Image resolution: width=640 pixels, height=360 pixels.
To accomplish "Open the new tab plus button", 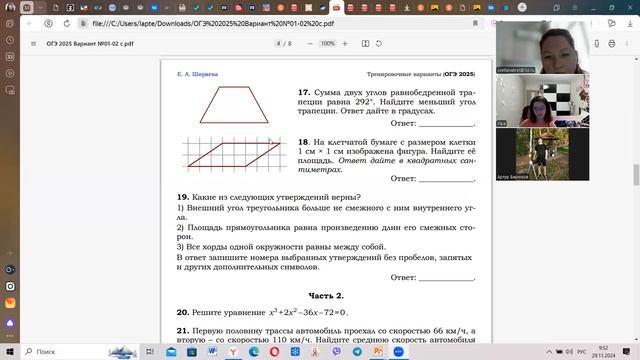I will coord(522,7).
